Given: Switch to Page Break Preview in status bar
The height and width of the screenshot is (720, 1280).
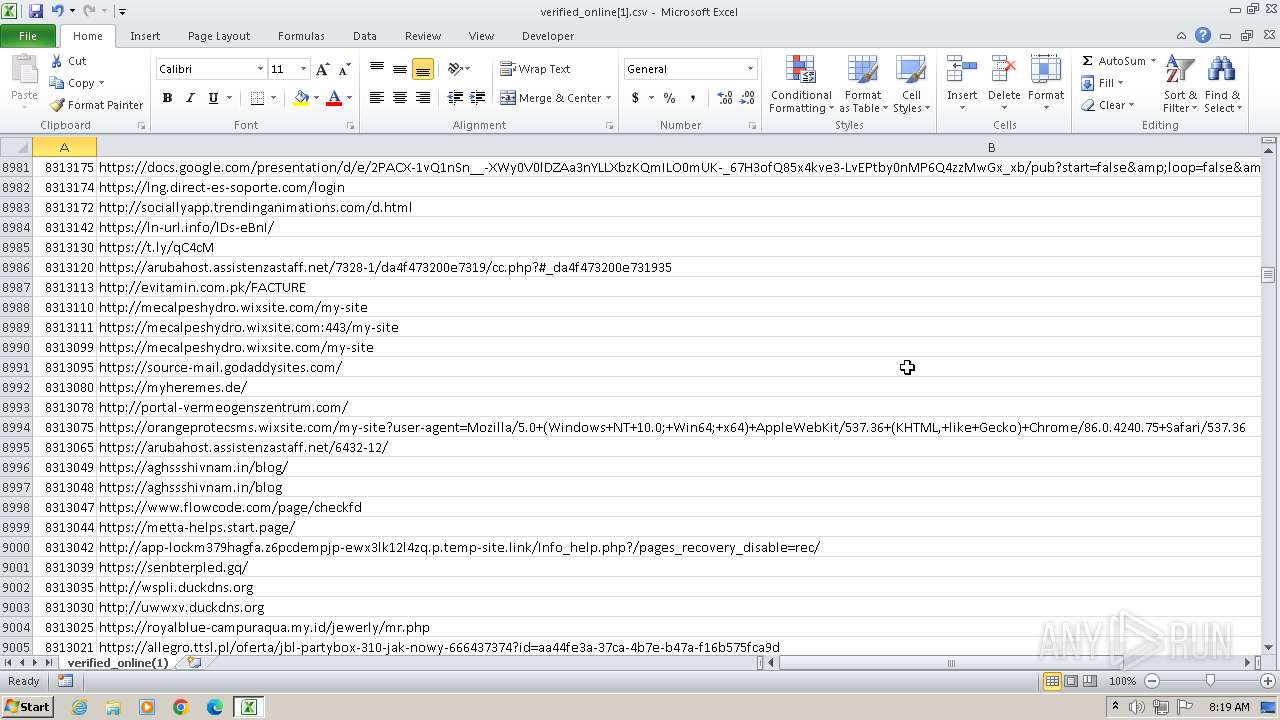Looking at the screenshot, I should pyautogui.click(x=1089, y=681).
